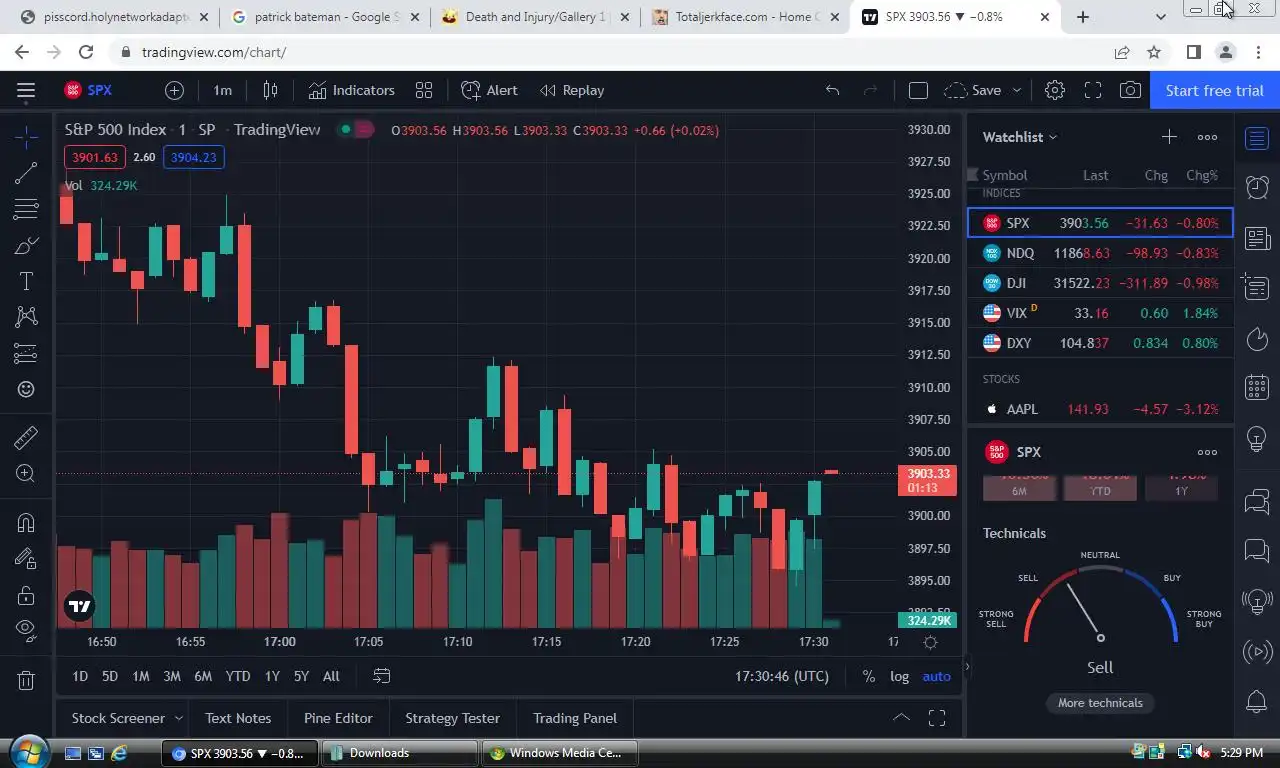Start bar Replay mode
The width and height of the screenshot is (1280, 768).
click(x=572, y=90)
